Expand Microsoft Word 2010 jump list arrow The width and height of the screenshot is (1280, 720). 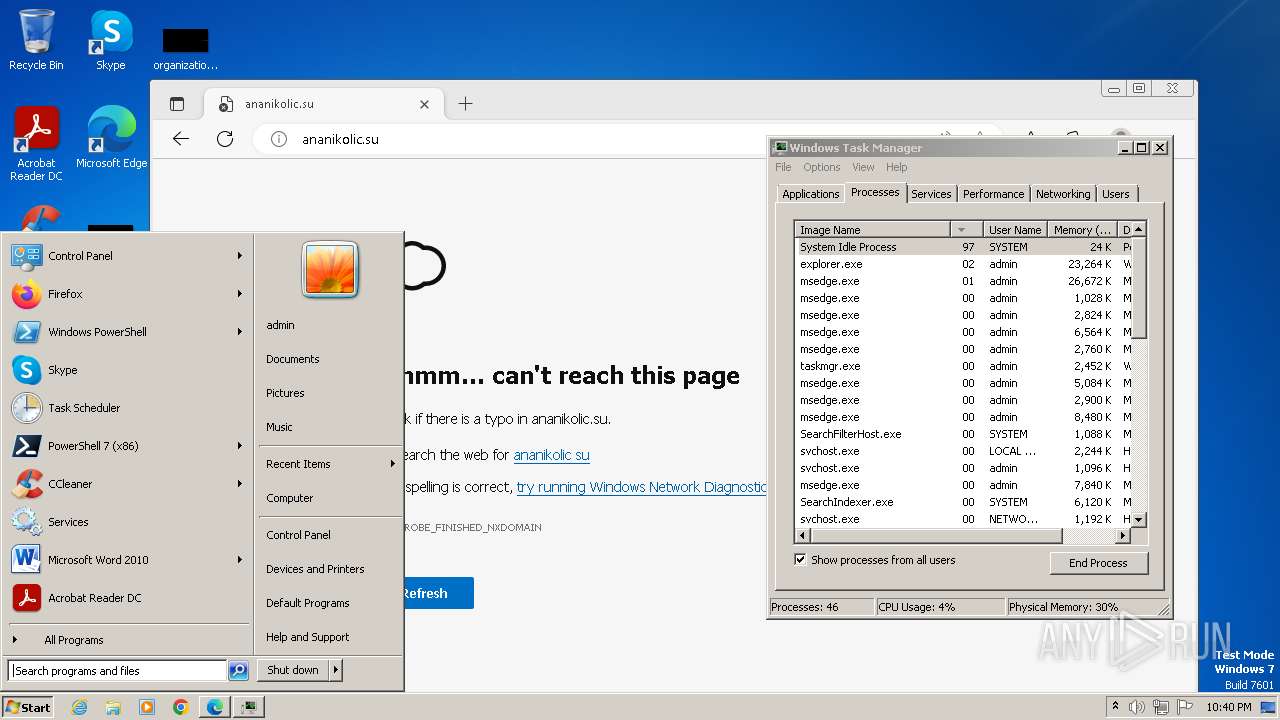[240, 560]
